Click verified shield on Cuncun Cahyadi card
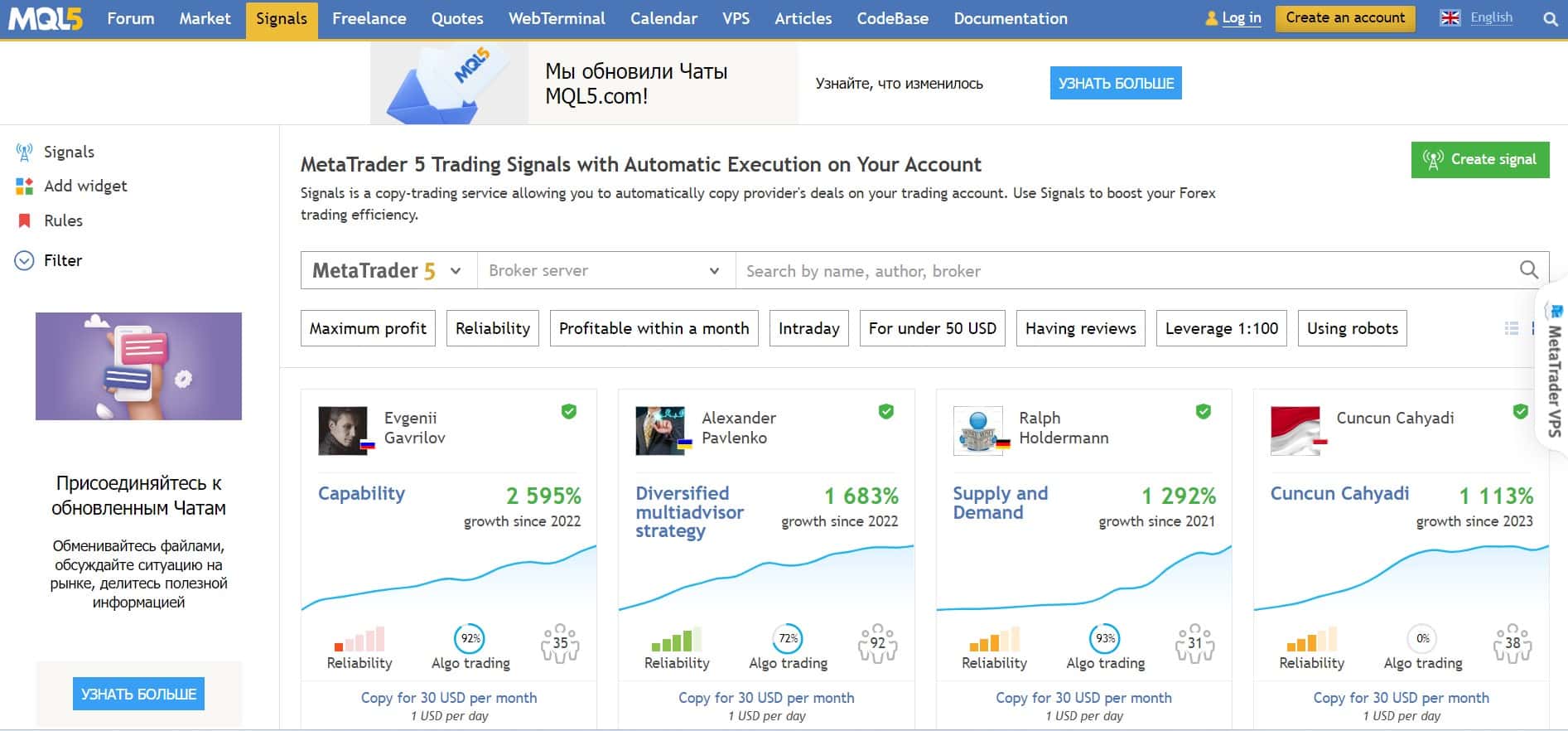The height and width of the screenshot is (731, 1568). 1521,411
